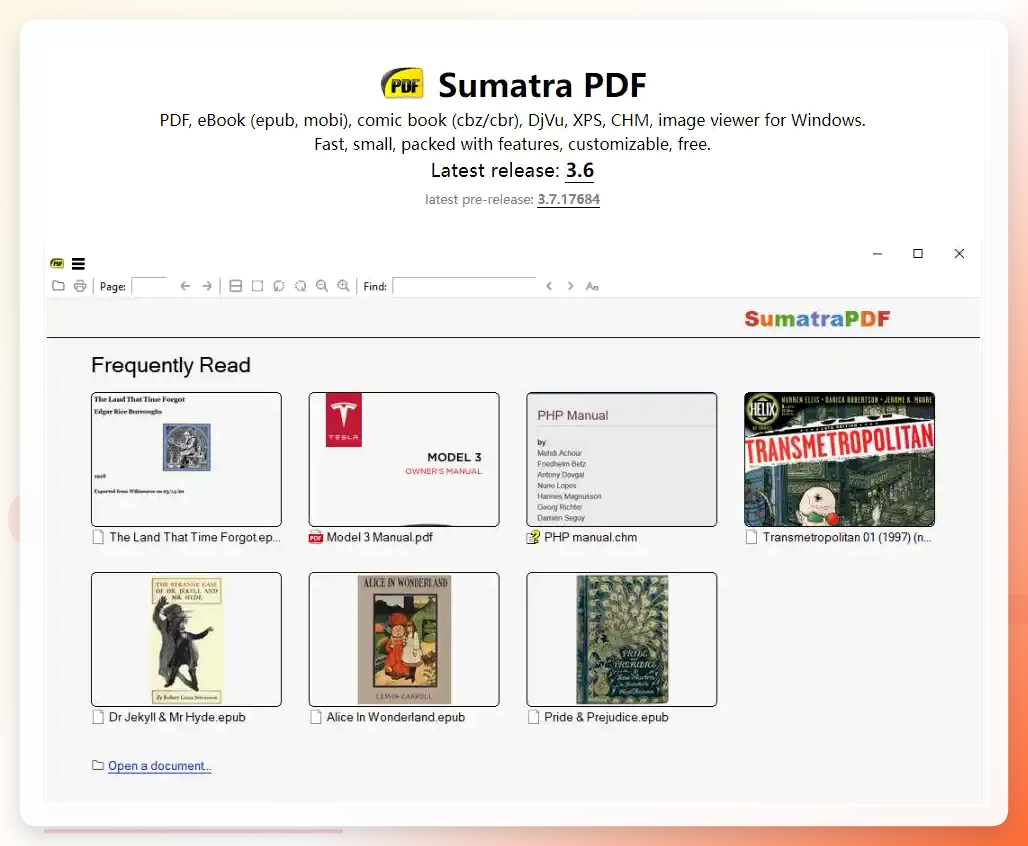Image resolution: width=1028 pixels, height=846 pixels.
Task: Click the small SumatraPDF app icon
Action: [57, 264]
